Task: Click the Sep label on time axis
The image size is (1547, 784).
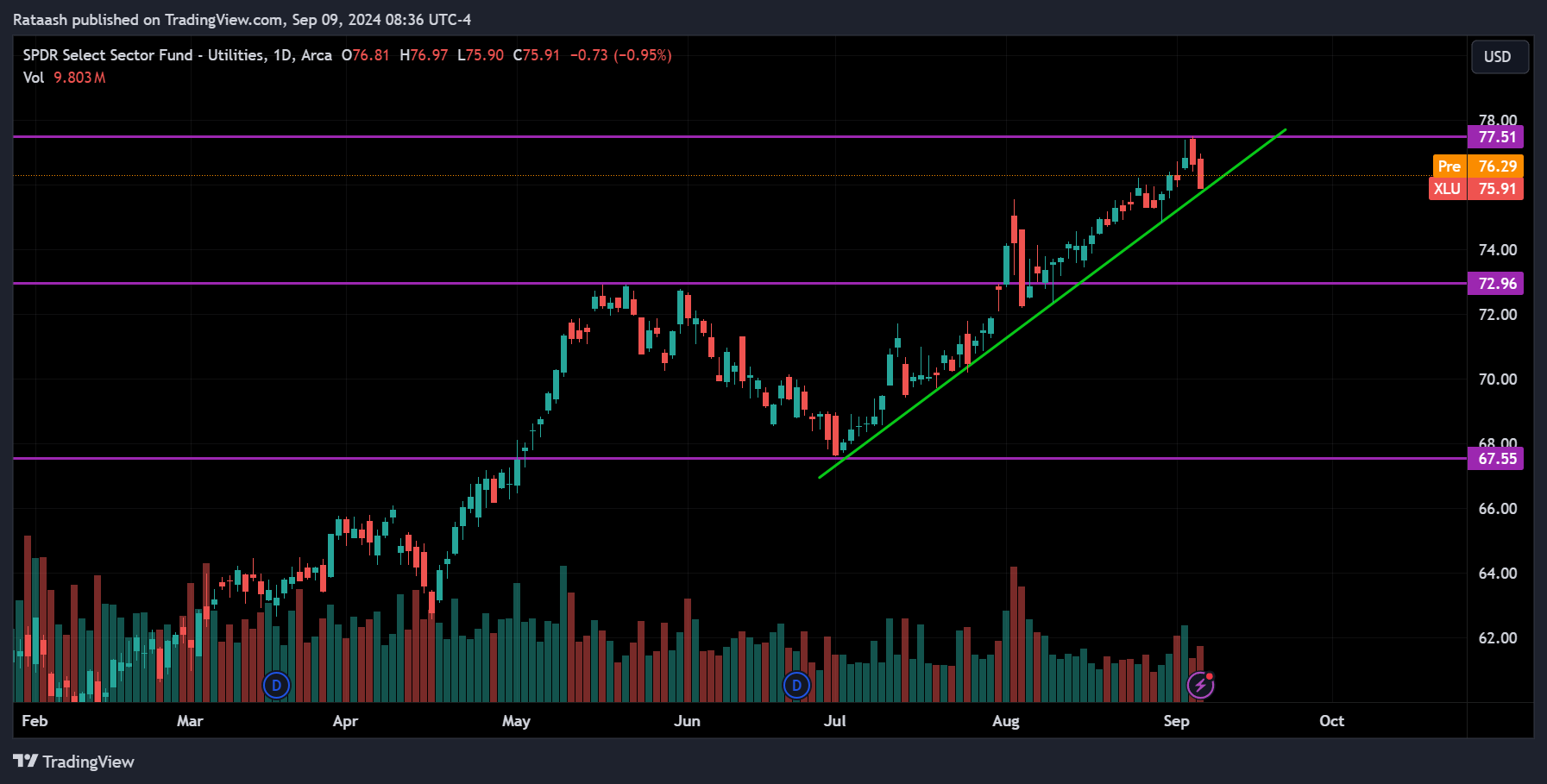Action: click(x=1176, y=721)
